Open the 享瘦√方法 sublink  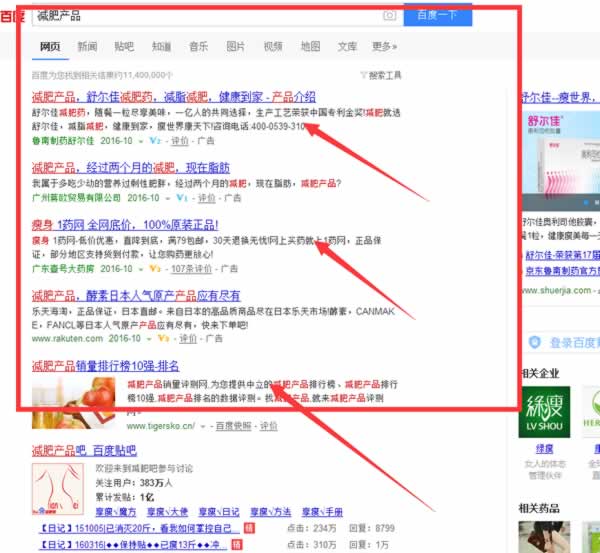(271, 512)
